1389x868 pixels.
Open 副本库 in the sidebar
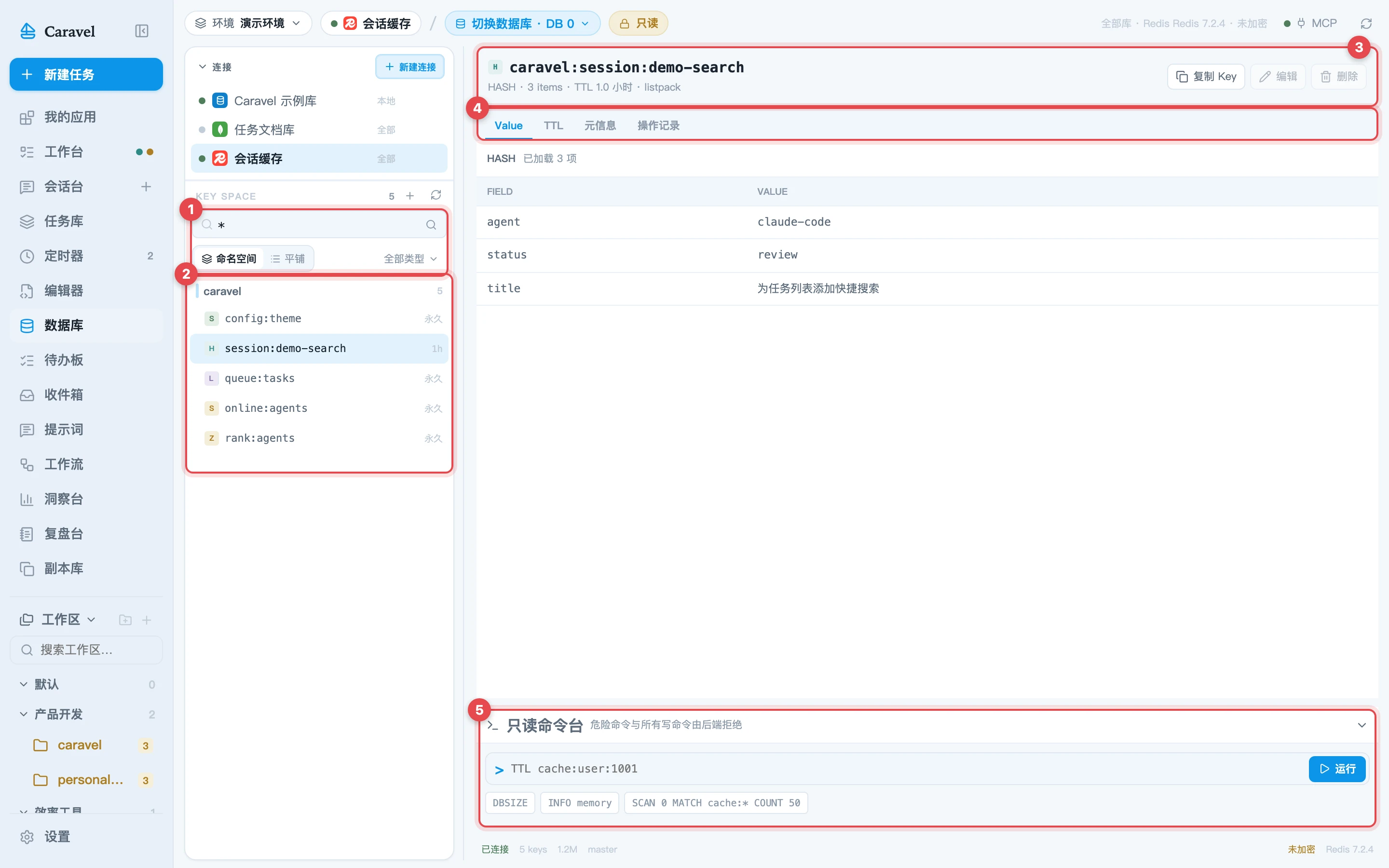[86, 569]
